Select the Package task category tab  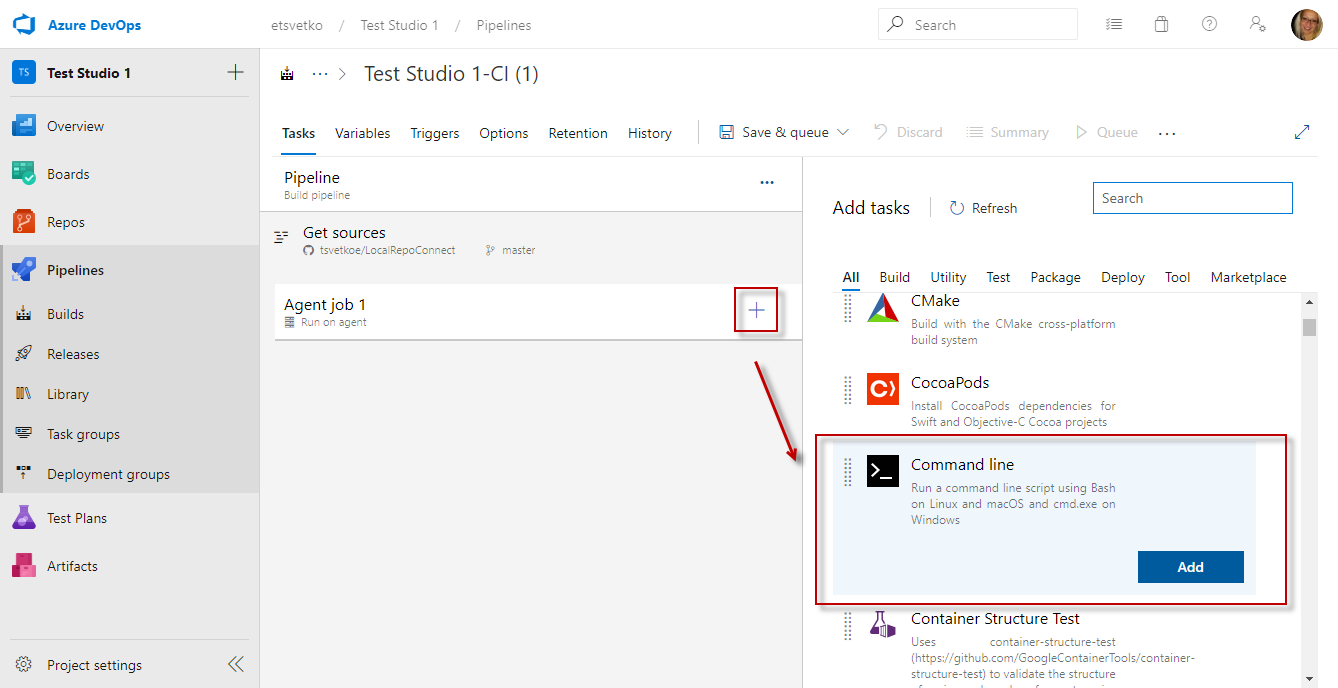(x=1056, y=277)
